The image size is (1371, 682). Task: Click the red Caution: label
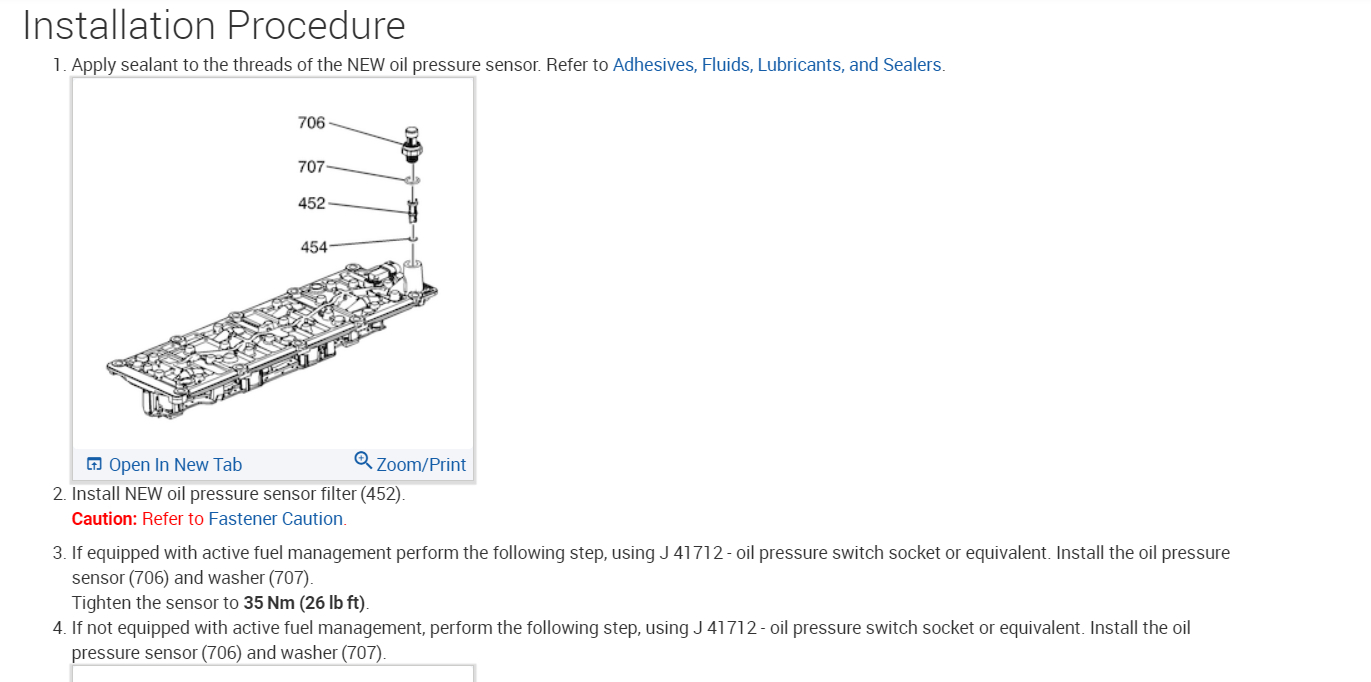click(x=104, y=519)
